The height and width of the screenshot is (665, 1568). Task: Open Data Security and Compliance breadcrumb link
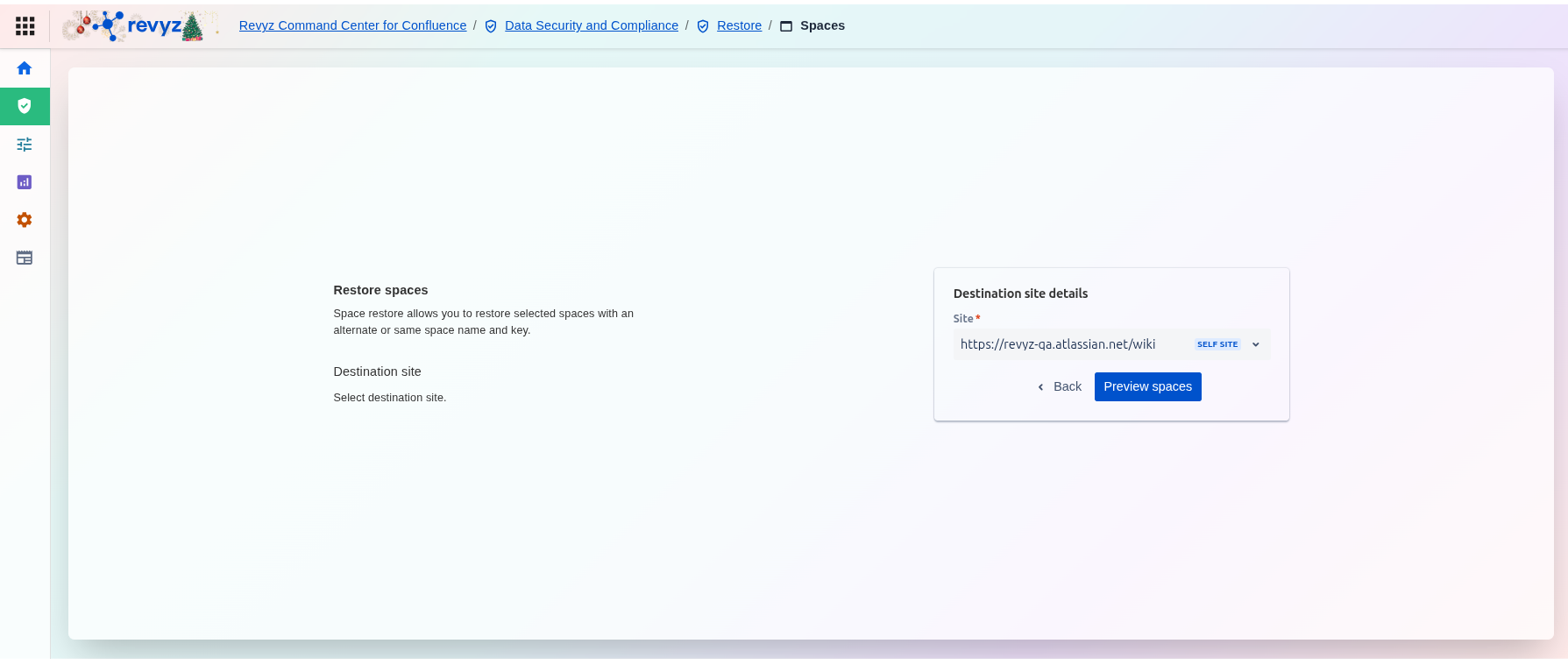[592, 25]
